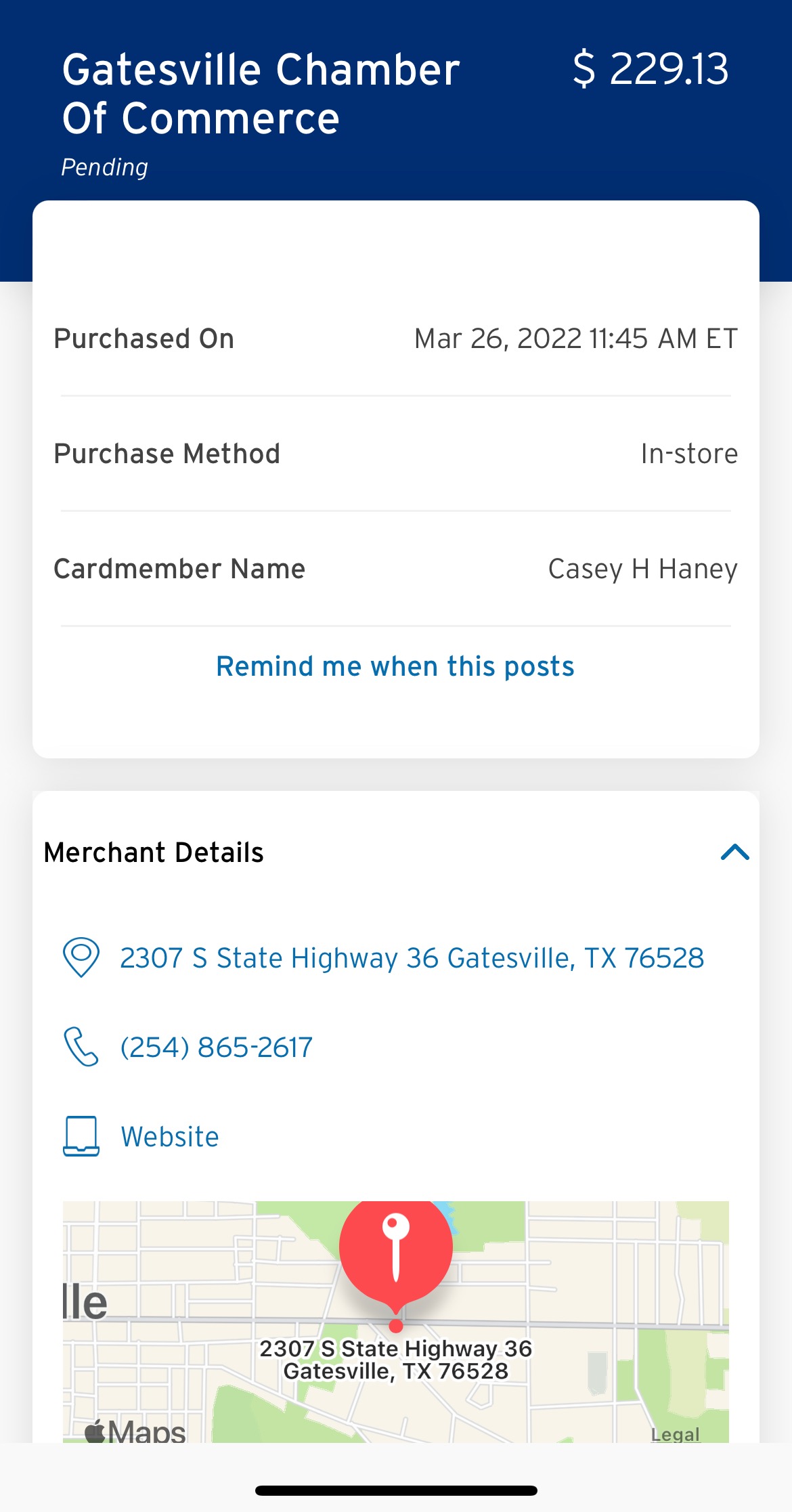This screenshot has width=792, height=1512.
Task: Select the Purchased On date value
Action: click(575, 339)
